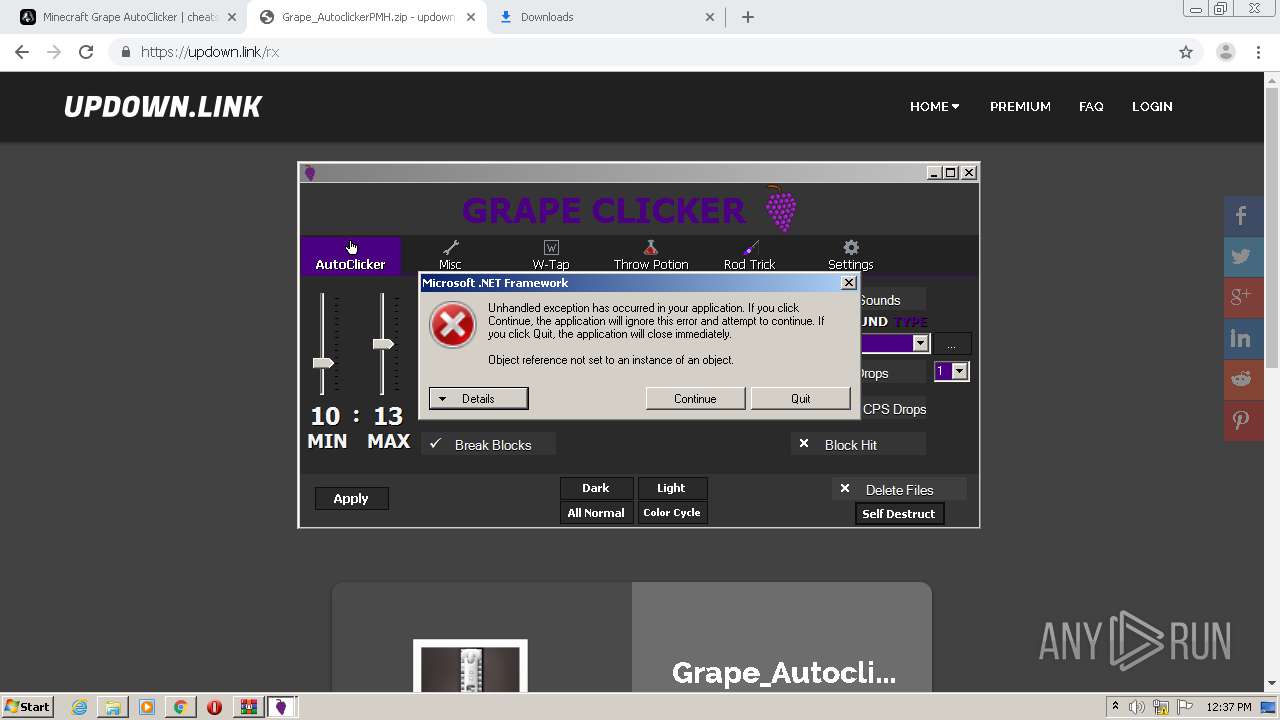This screenshot has width=1280, height=720.
Task: Select the Light theme button
Action: (x=671, y=488)
